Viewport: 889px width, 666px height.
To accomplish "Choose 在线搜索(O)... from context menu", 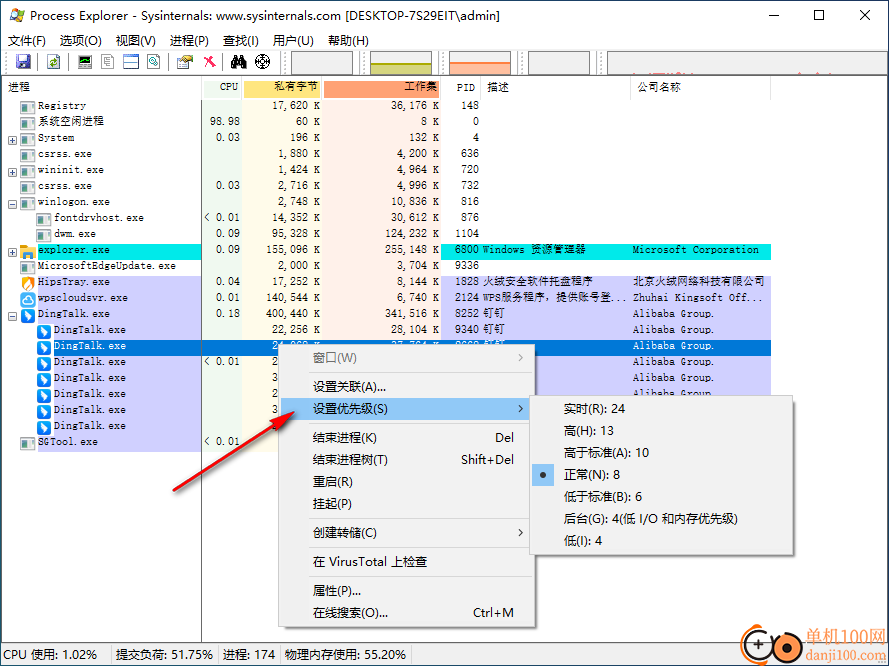I will point(407,613).
